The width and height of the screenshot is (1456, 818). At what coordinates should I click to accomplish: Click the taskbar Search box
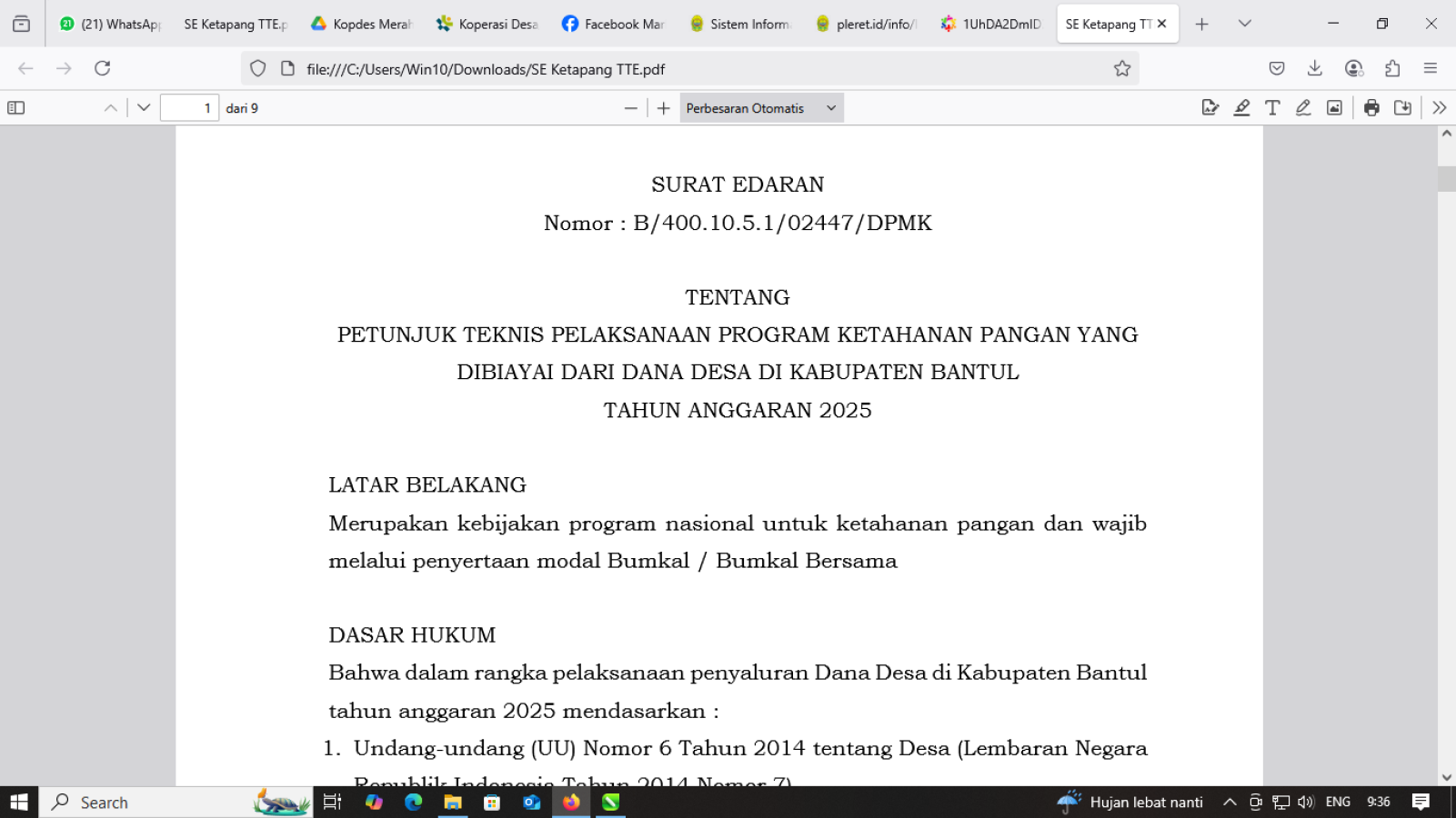[x=176, y=803]
